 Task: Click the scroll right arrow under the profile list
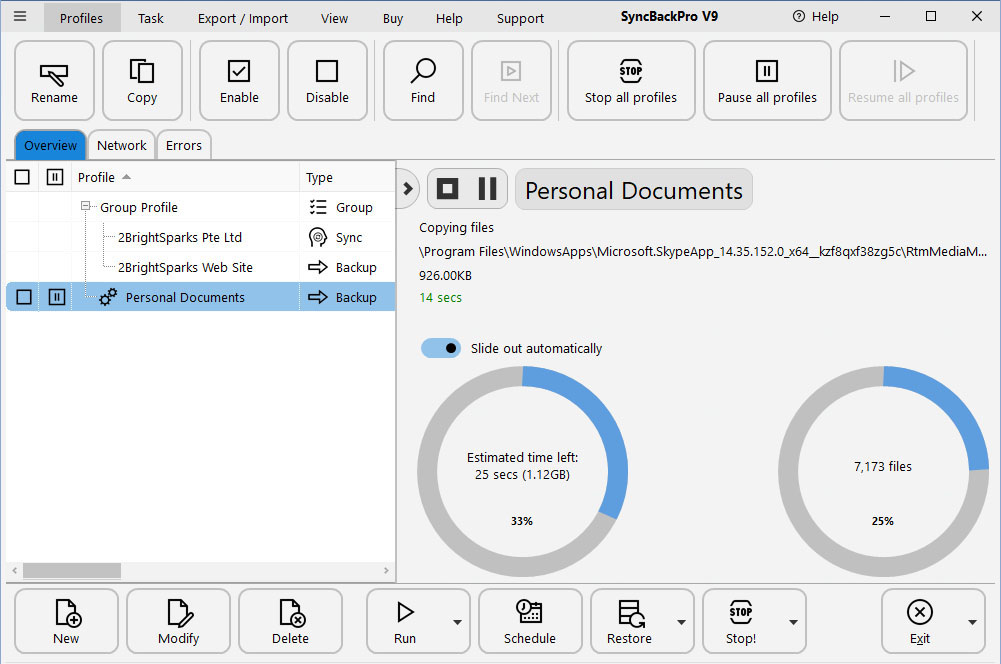386,570
